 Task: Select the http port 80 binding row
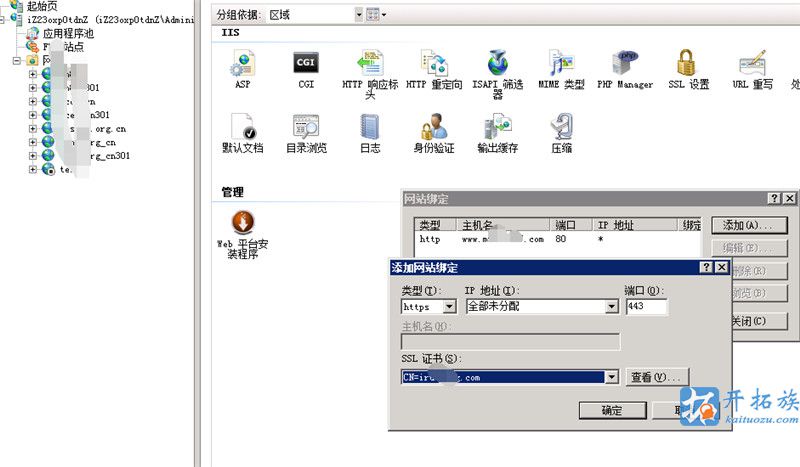558,239
